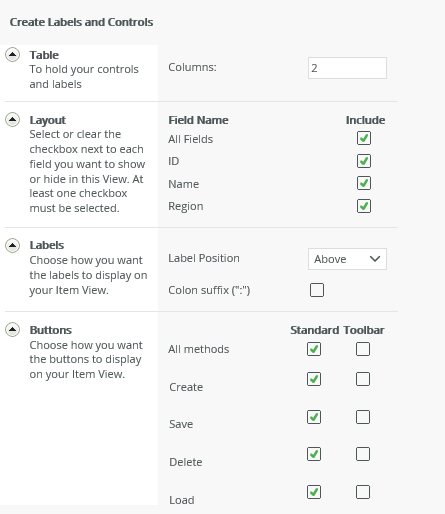Uncheck the Create Standard button checkbox

314,379
